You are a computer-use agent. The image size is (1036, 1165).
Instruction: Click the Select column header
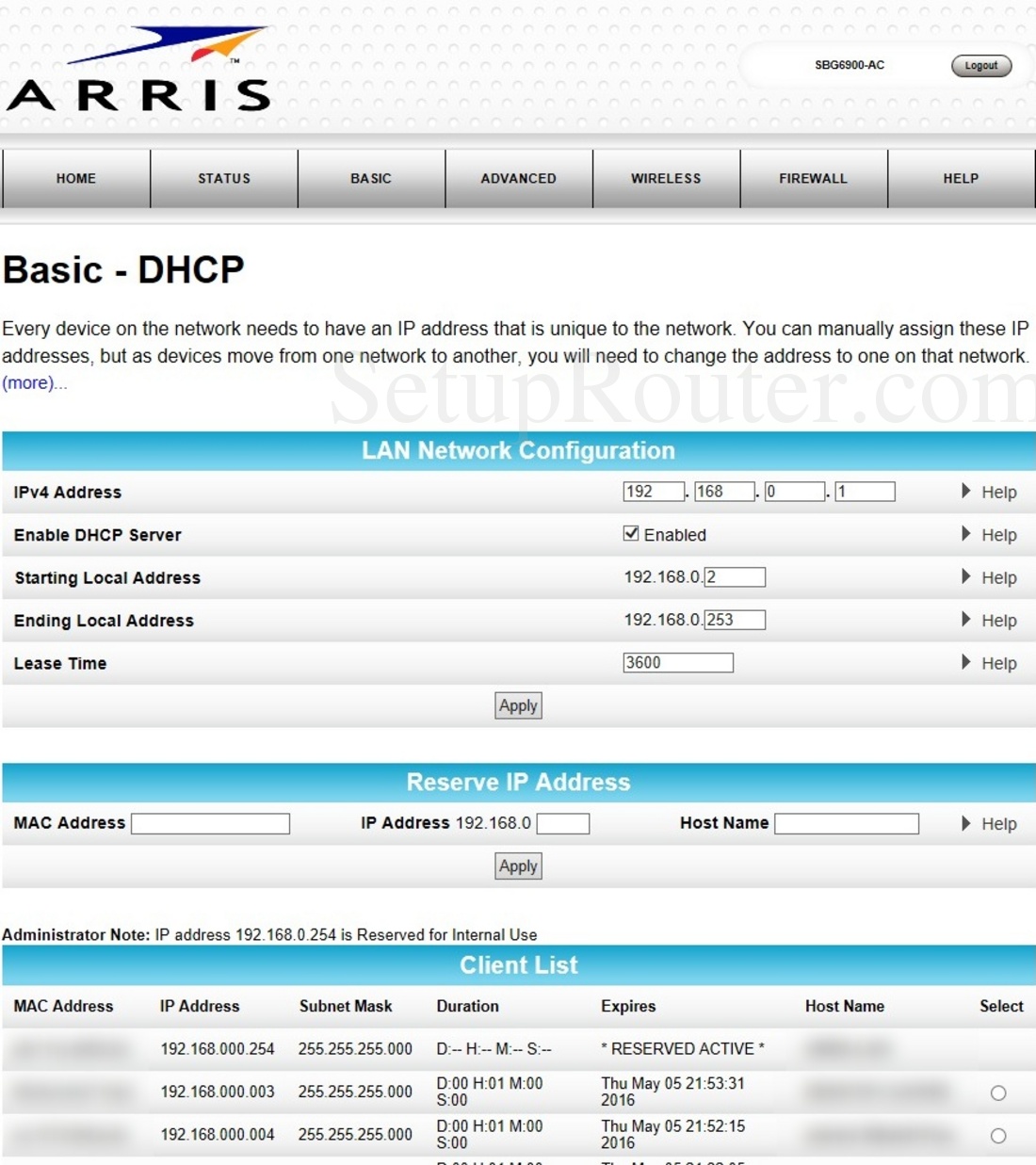pos(1001,1006)
